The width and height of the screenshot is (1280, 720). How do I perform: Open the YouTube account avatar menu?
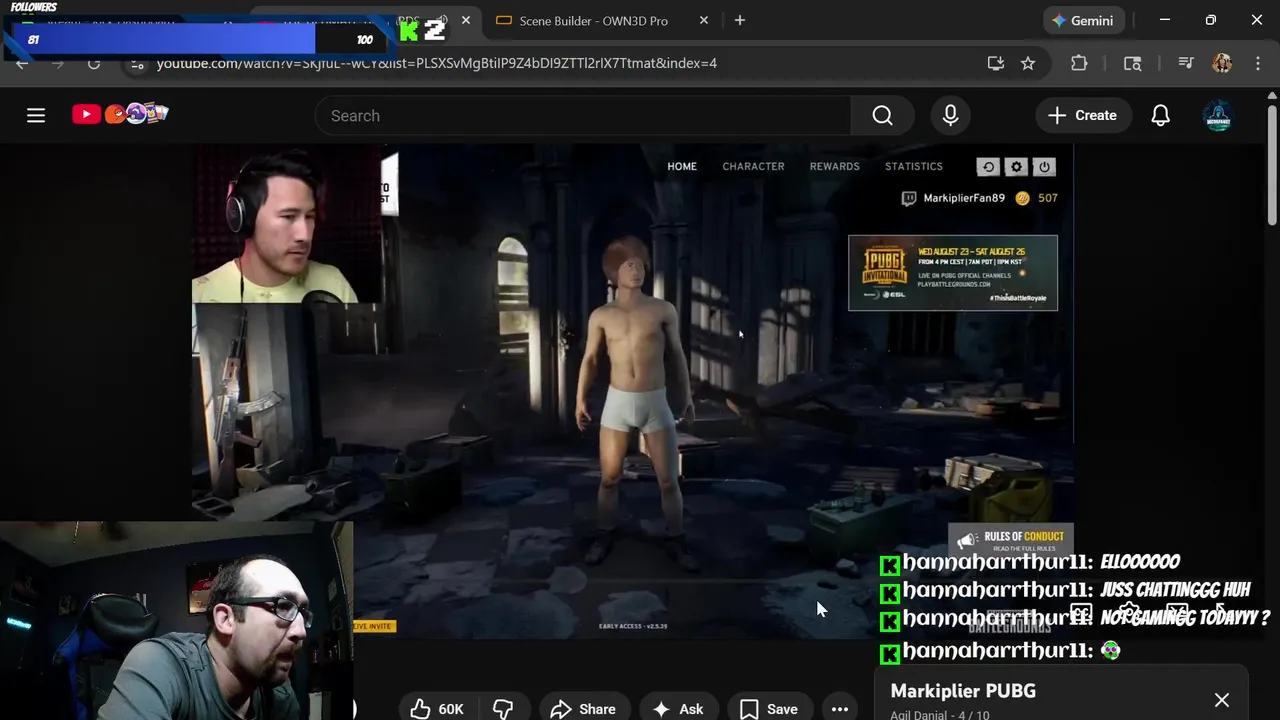click(x=1218, y=115)
